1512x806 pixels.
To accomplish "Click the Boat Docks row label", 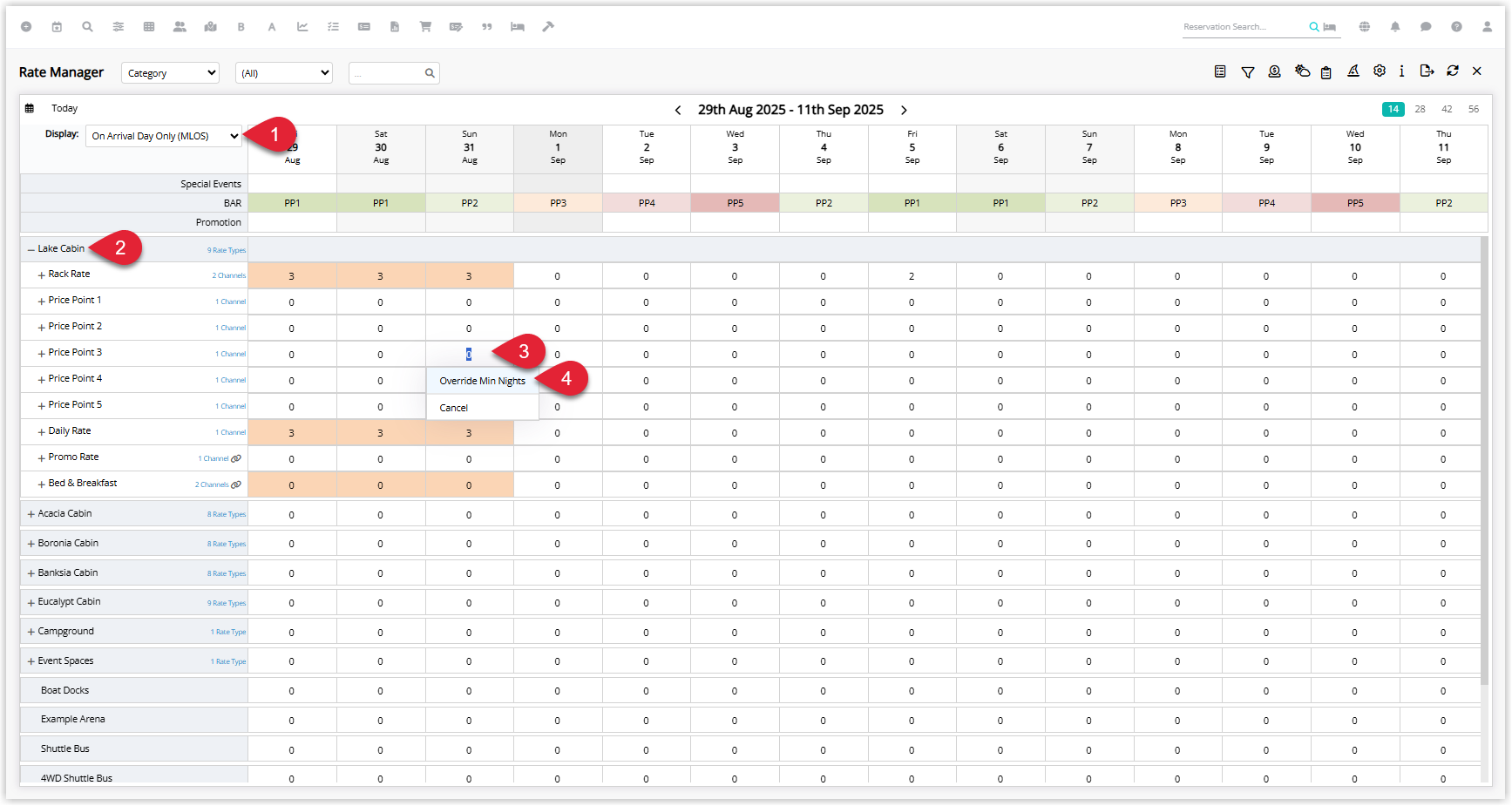I will (x=65, y=691).
